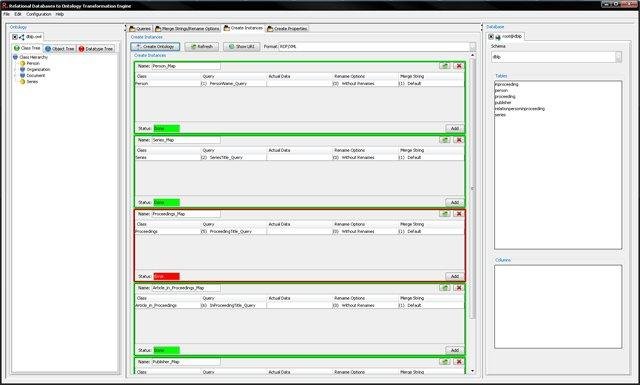
Task: Click the Class Hierarchy root icon
Action: 16,57
